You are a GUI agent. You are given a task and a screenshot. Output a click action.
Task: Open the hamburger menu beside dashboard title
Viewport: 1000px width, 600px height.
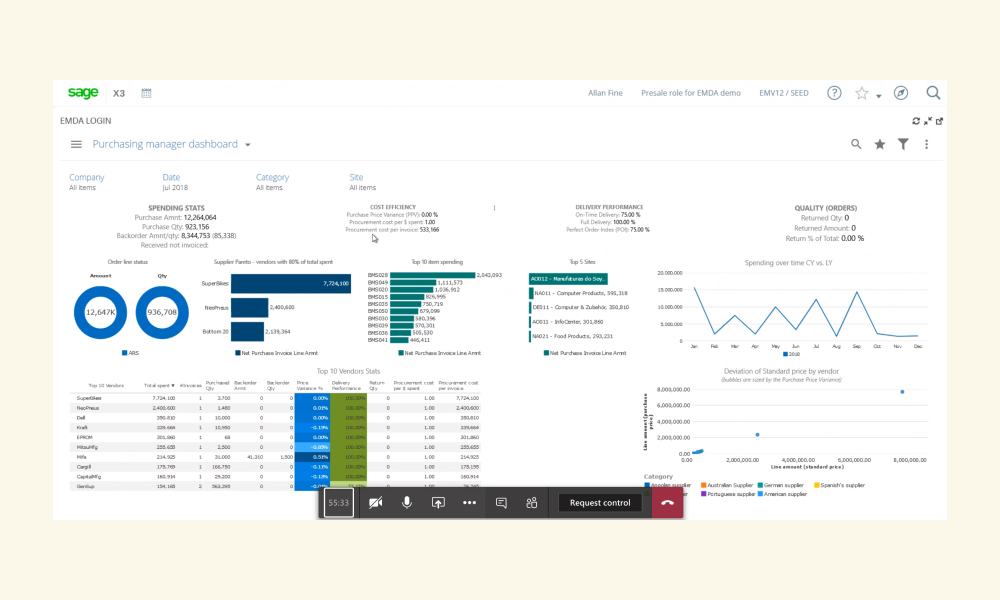76,145
